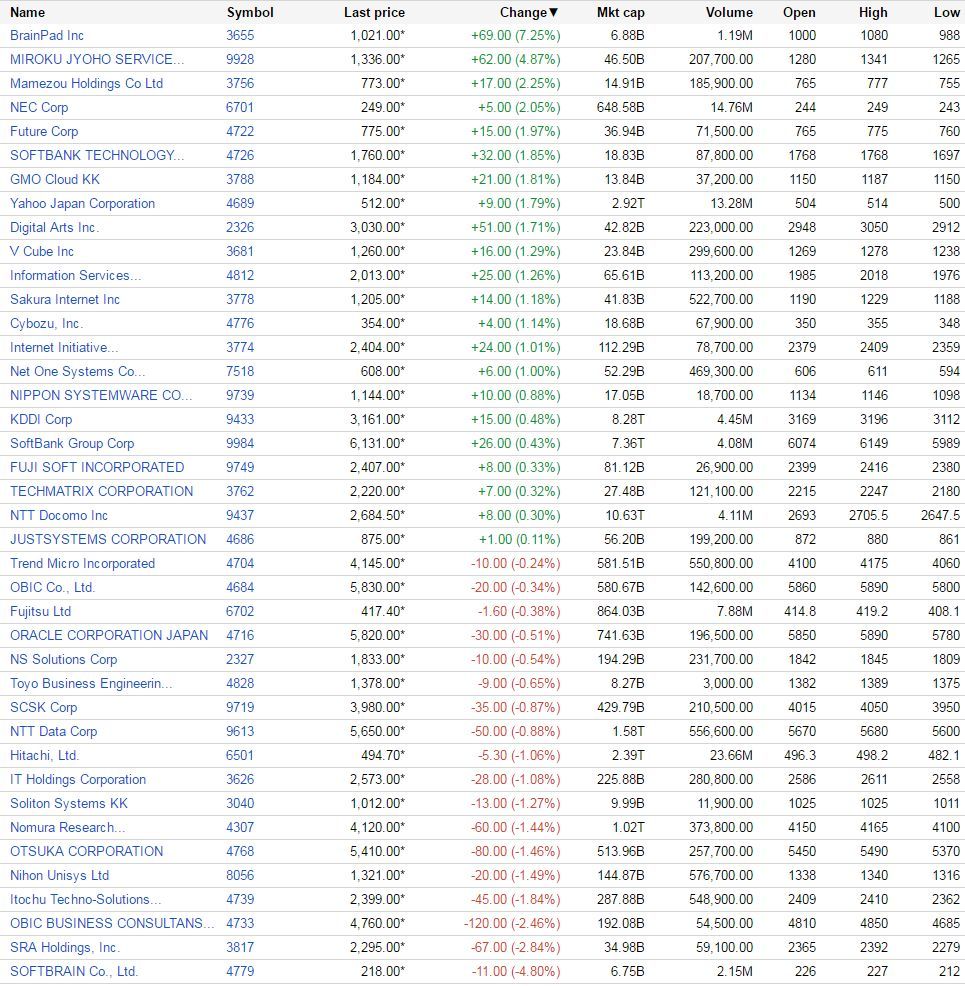Open the Future Corp link
The image size is (965, 986).
44,131
